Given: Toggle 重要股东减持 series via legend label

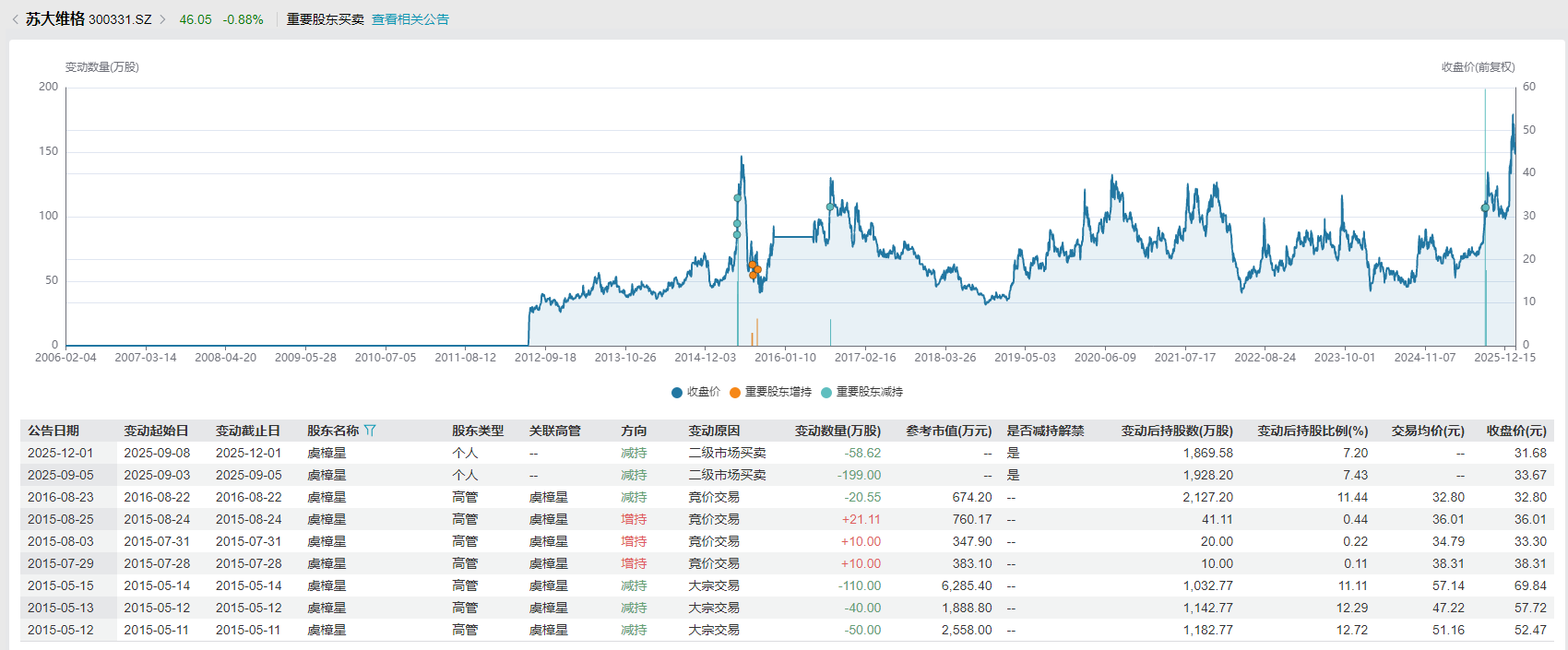Looking at the screenshot, I should 869,392.
